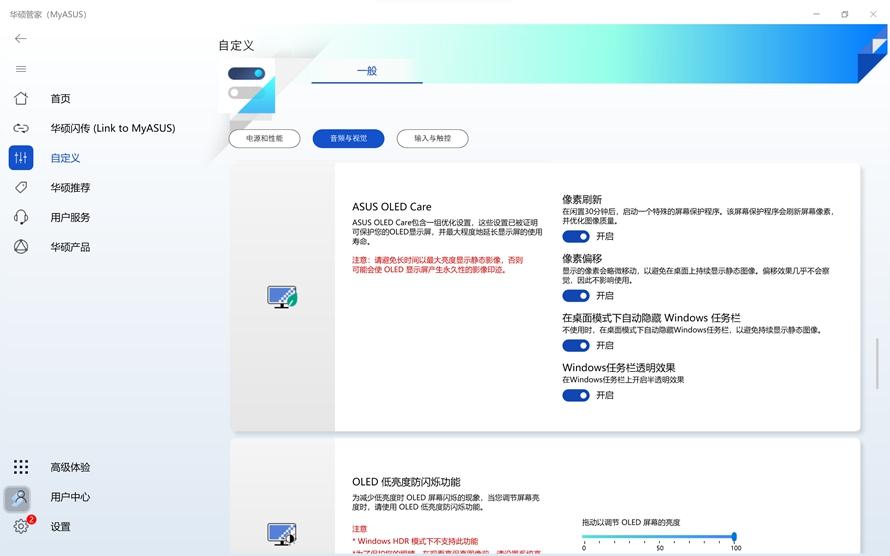Click the vertical scrollbar on right

coord(877,358)
